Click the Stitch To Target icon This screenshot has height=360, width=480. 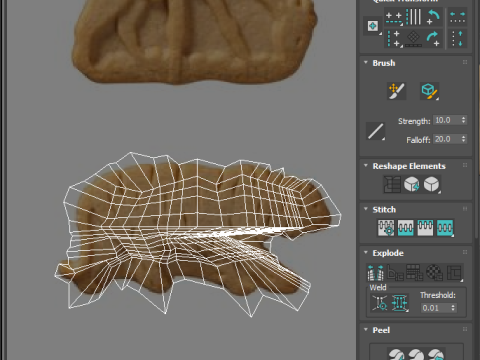[x=386, y=228]
